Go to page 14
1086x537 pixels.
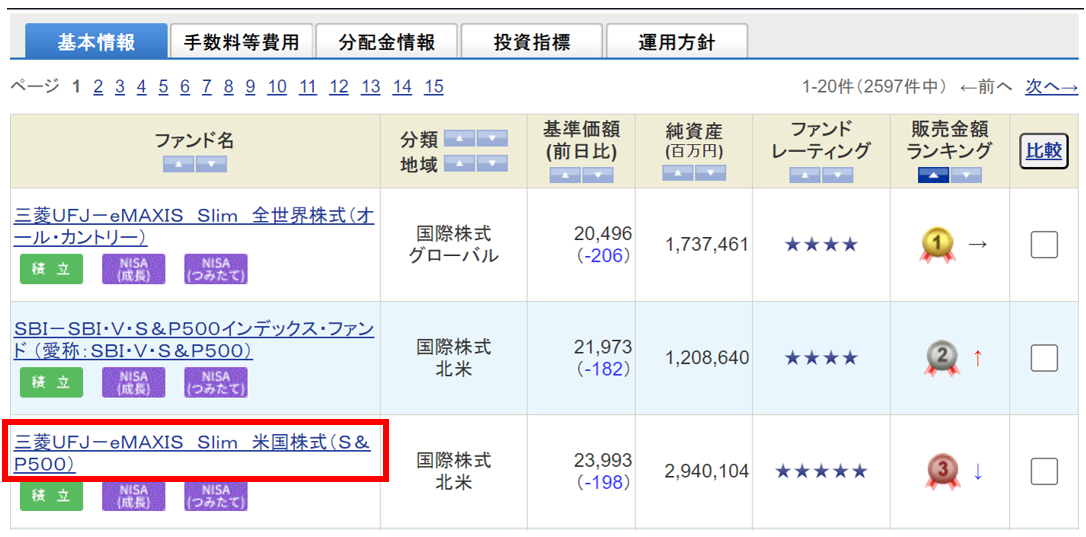pos(402,87)
